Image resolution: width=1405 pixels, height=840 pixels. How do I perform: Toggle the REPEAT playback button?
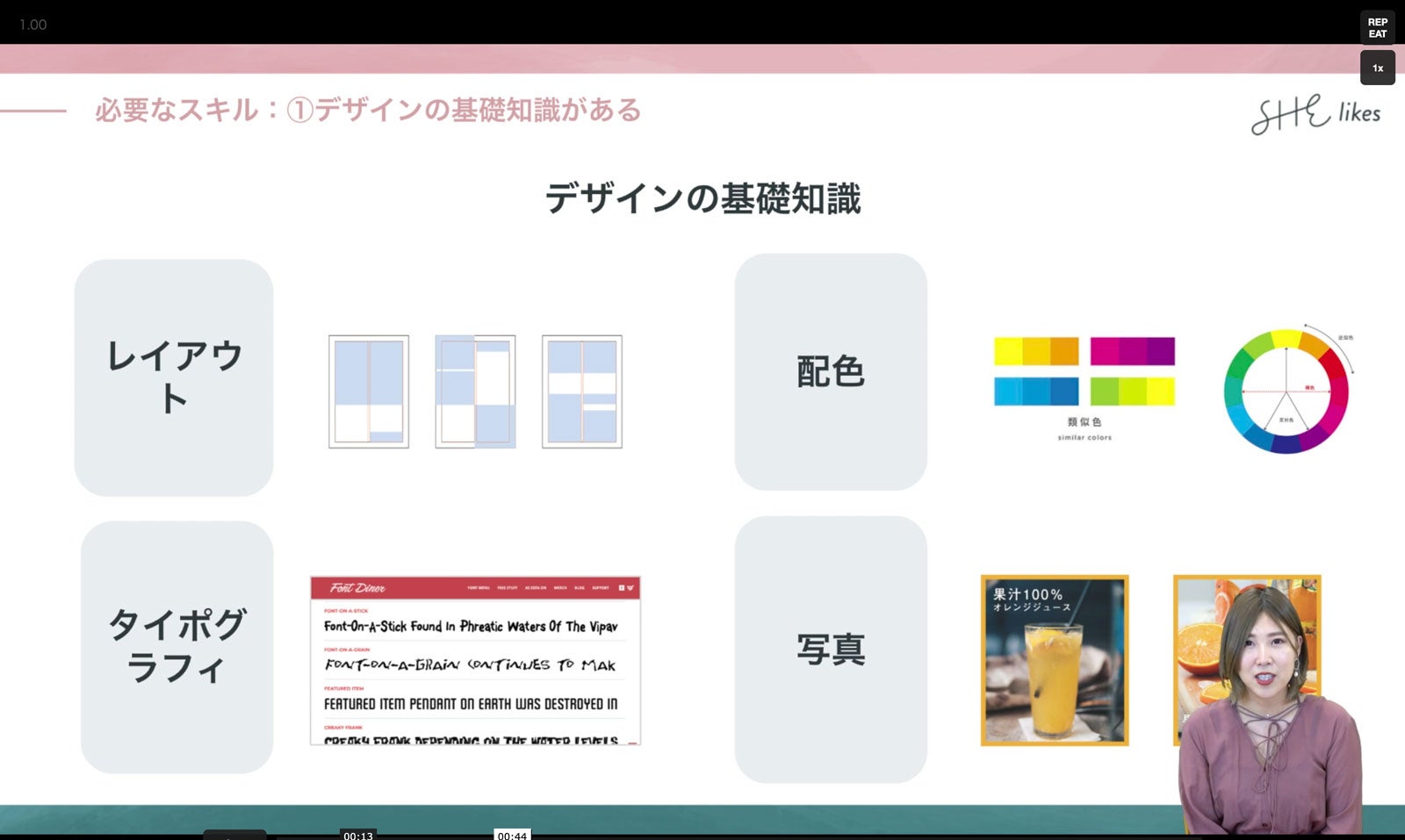point(1377,28)
